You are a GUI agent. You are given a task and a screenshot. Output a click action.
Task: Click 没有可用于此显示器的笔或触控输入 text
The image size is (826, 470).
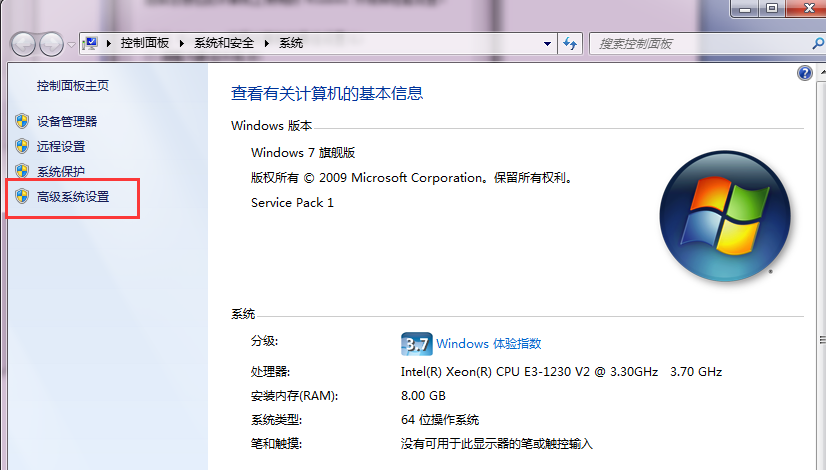coord(496,444)
